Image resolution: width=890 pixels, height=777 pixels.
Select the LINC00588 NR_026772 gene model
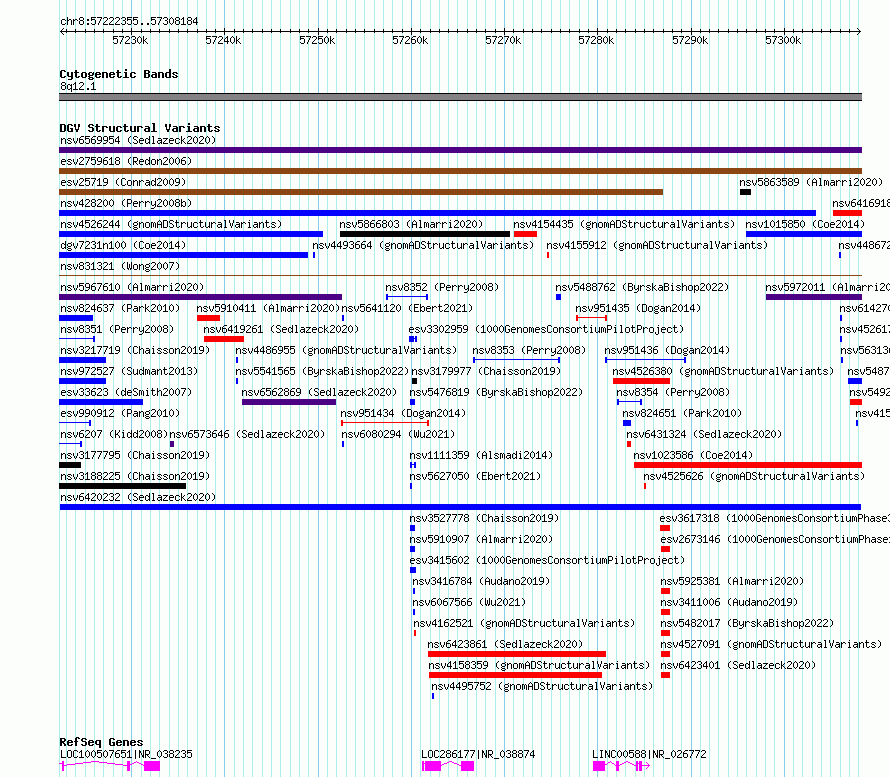[621, 766]
